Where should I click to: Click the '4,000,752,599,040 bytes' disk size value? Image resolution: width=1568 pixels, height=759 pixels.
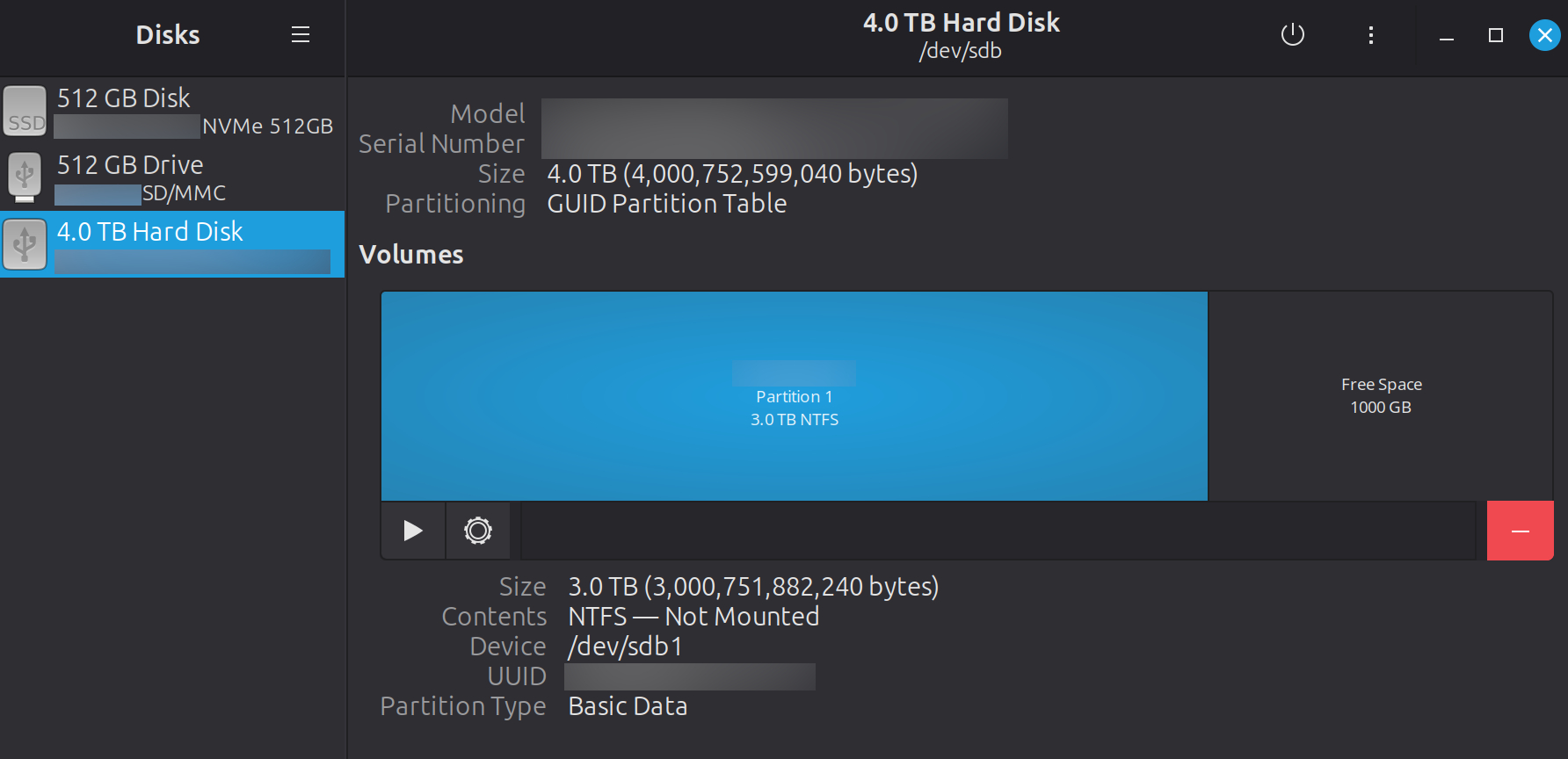tap(732, 174)
